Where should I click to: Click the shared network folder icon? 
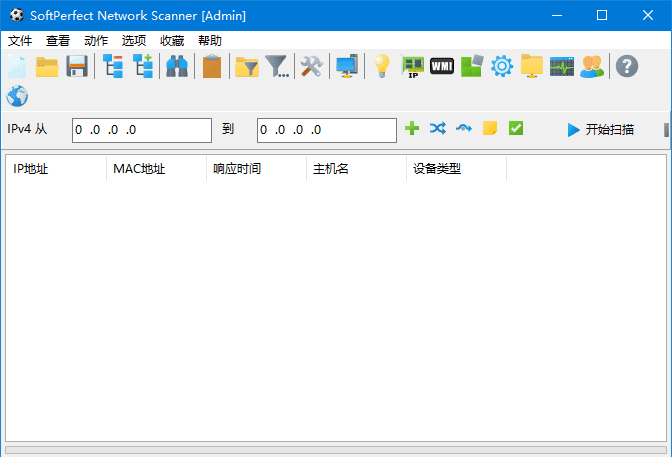[x=532, y=66]
